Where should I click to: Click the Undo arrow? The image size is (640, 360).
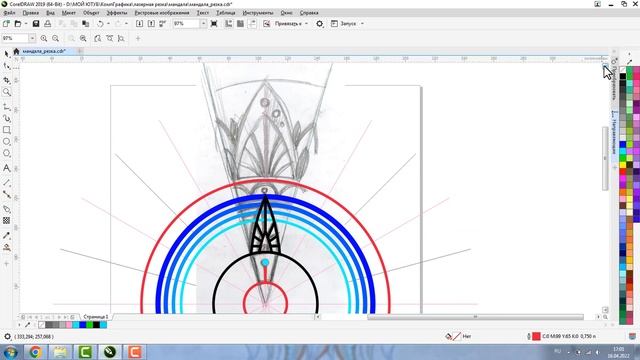[x=100, y=24]
